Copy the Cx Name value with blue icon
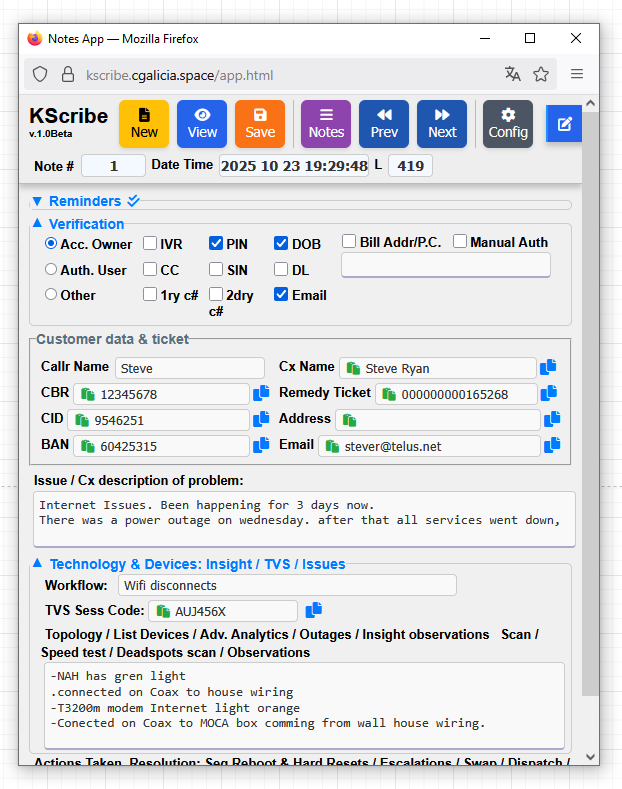This screenshot has height=789, width=622. coord(548,367)
